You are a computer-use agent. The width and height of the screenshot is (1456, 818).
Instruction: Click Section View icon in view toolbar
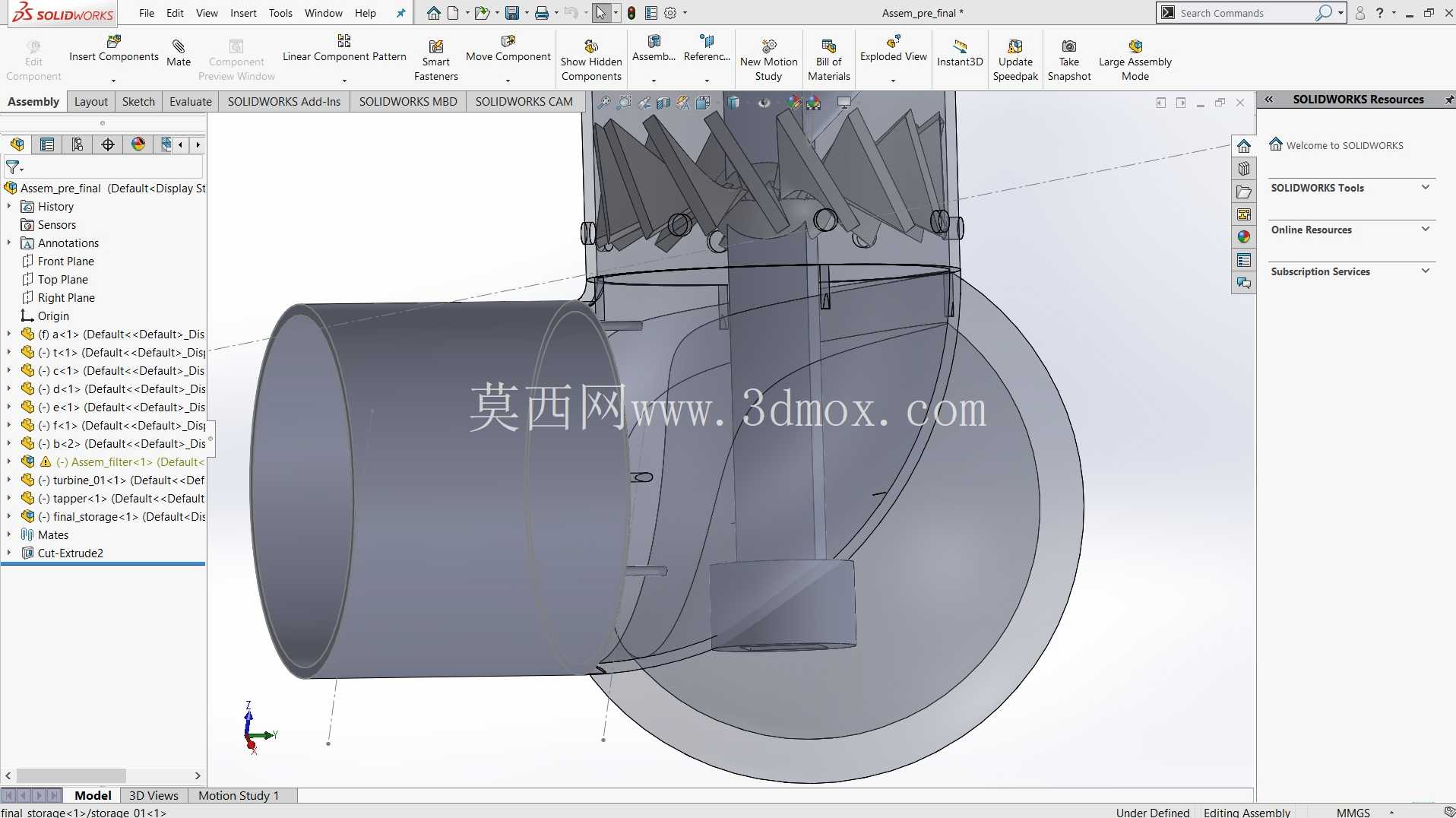[x=663, y=103]
